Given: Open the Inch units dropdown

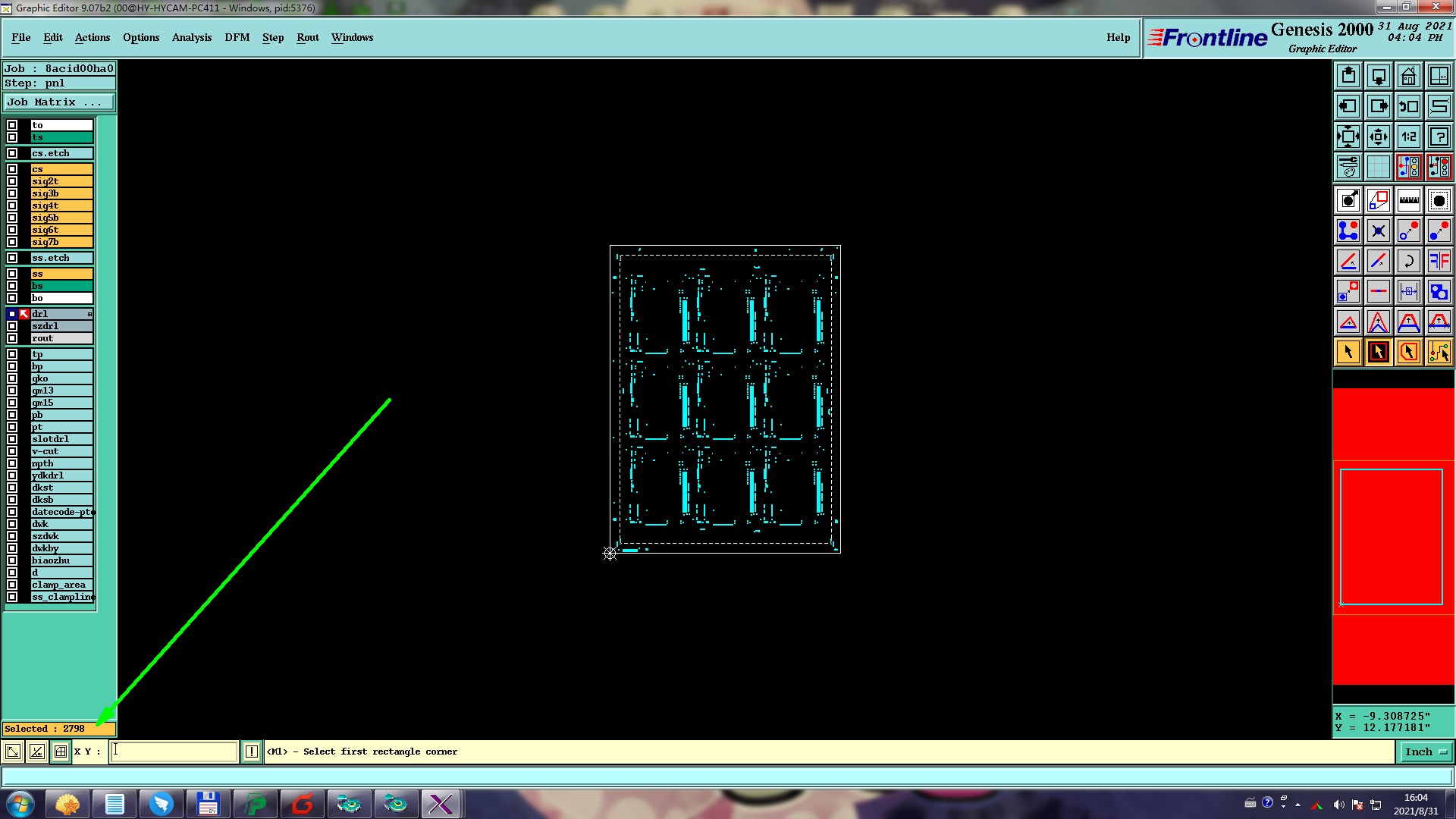Looking at the screenshot, I should point(1426,752).
